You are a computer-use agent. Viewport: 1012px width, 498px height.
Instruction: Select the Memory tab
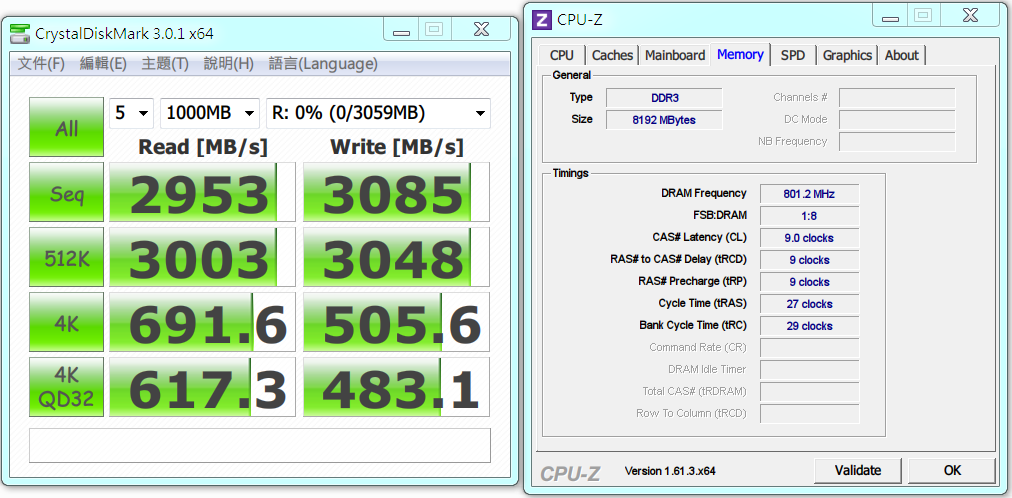pos(740,54)
